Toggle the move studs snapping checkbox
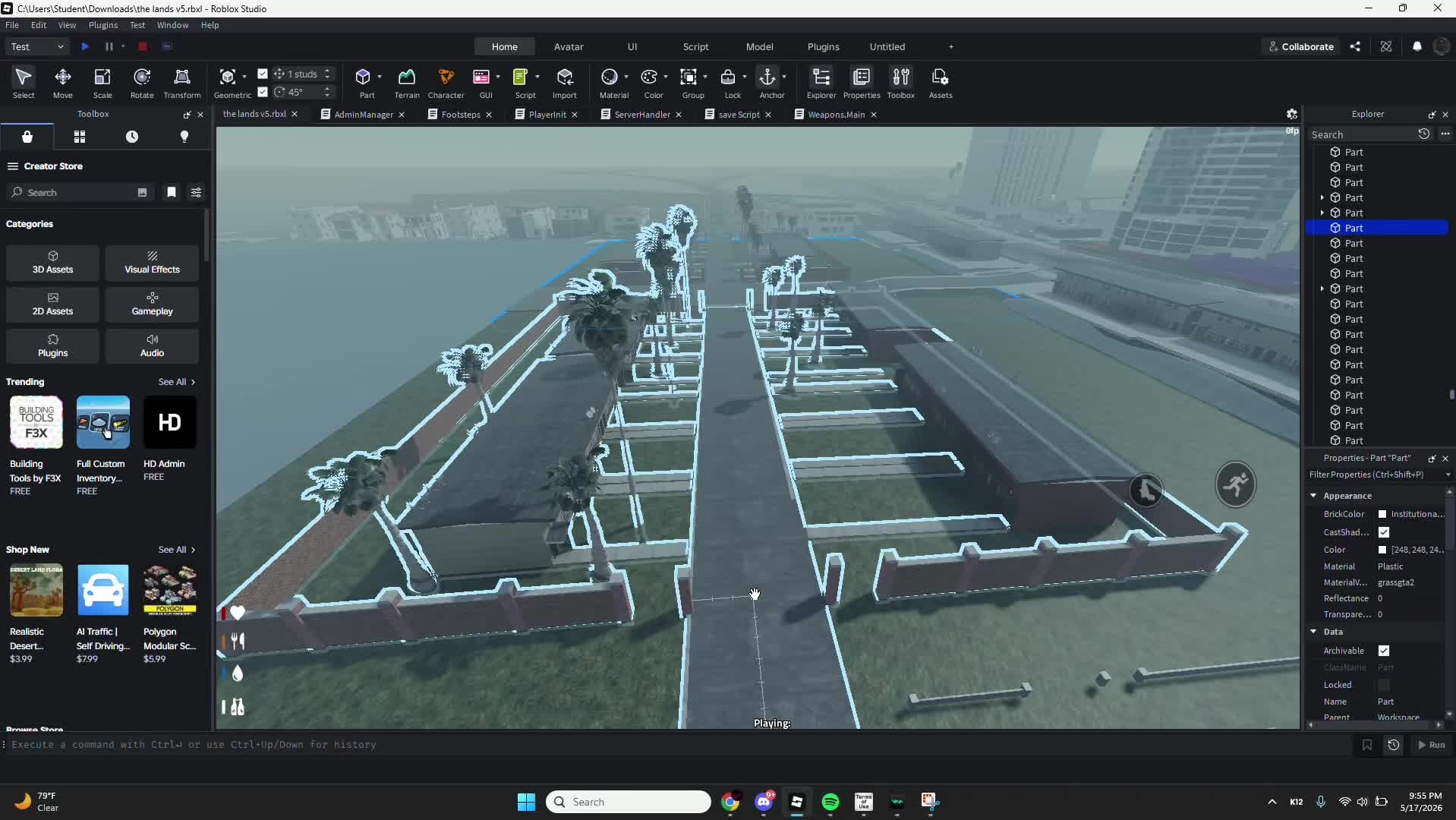The height and width of the screenshot is (820, 1456). pyautogui.click(x=263, y=74)
